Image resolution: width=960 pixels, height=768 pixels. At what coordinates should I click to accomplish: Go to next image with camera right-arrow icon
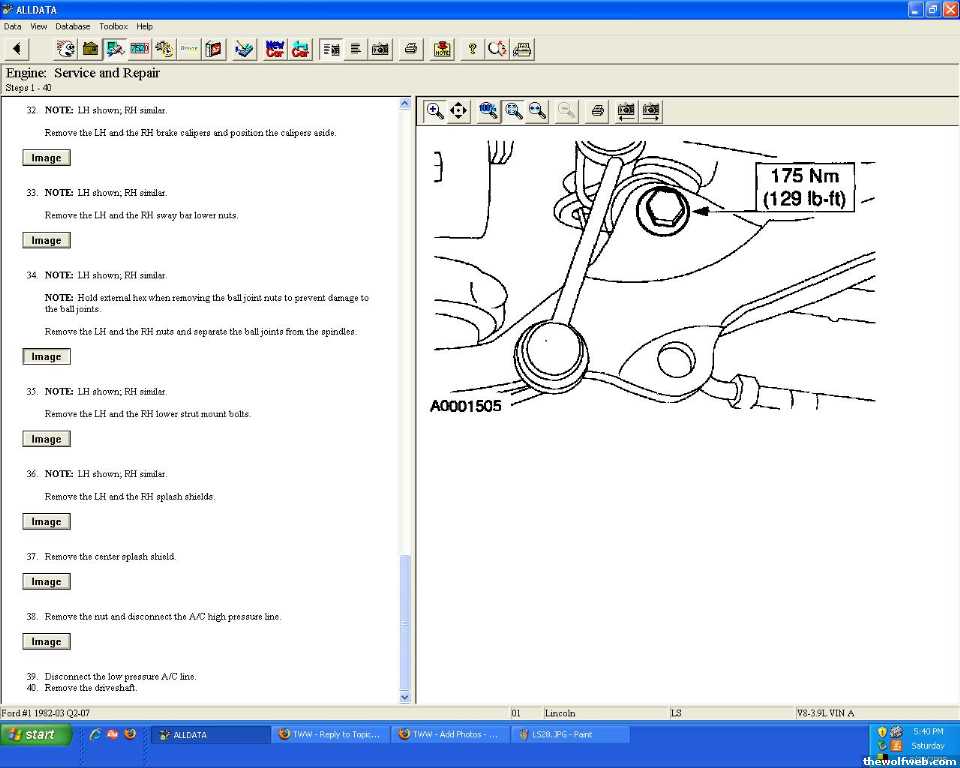click(651, 111)
